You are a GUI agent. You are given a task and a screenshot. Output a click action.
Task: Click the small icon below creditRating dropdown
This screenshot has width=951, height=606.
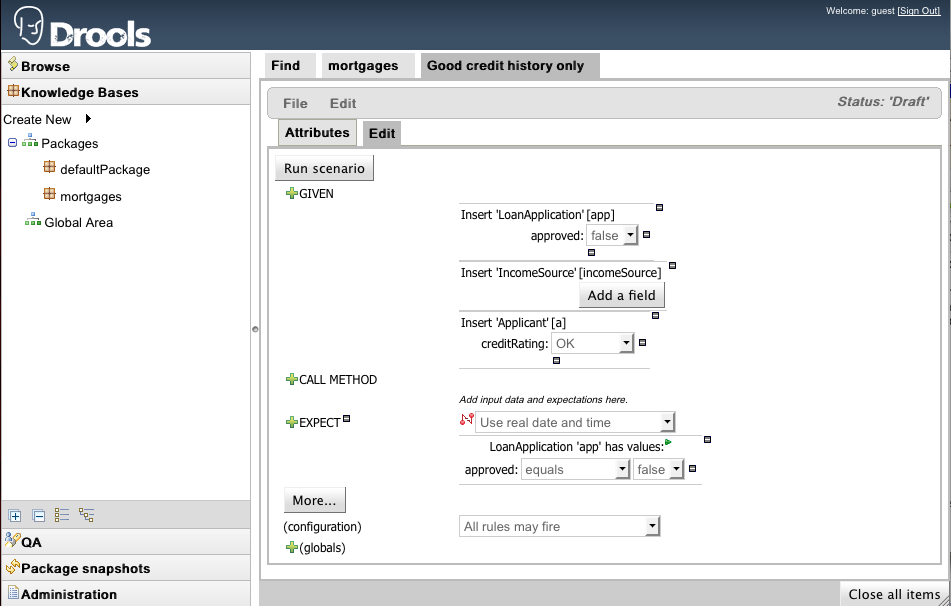(556, 360)
